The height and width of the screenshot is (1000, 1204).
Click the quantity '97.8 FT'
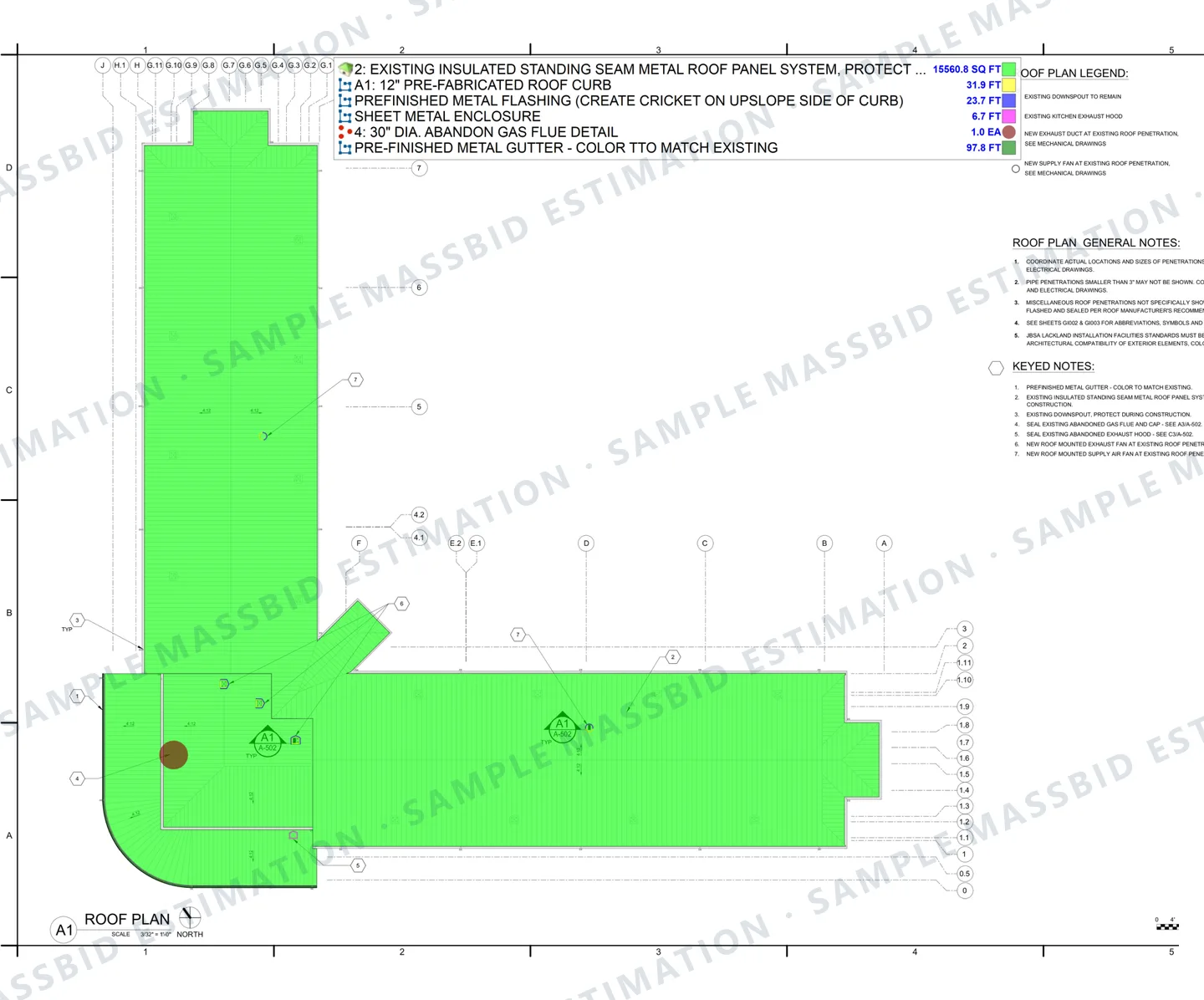pos(983,148)
